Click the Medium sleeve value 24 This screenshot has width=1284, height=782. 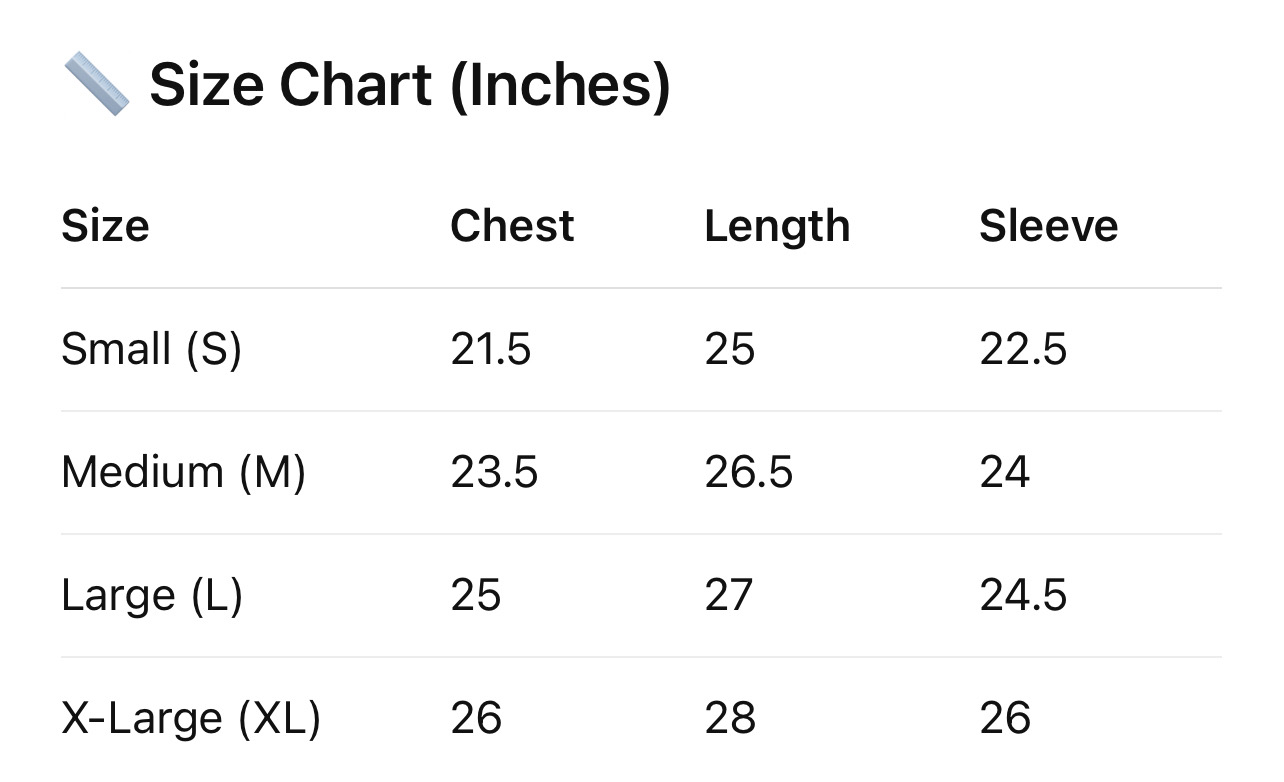click(x=1004, y=472)
